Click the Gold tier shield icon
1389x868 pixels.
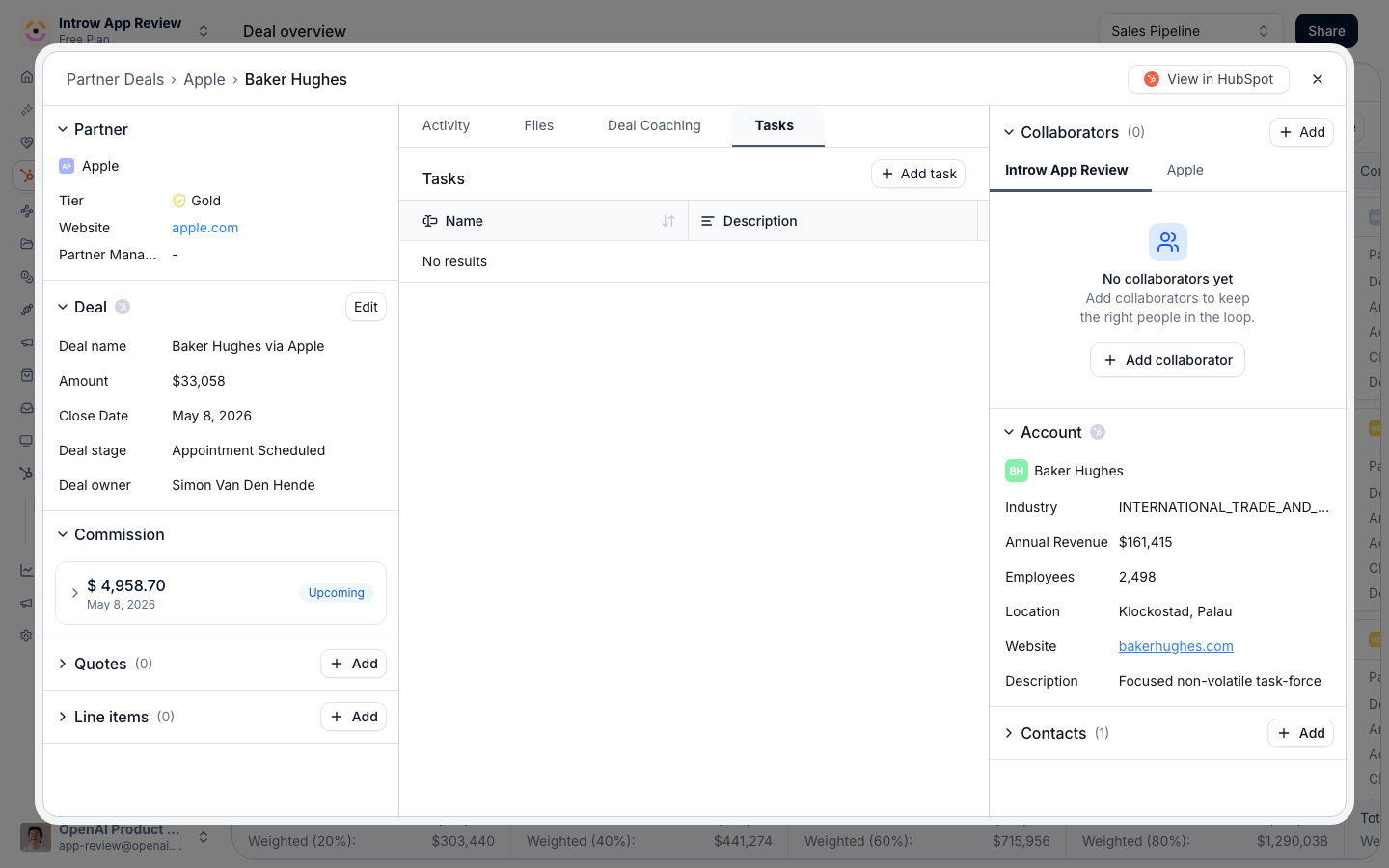178,201
